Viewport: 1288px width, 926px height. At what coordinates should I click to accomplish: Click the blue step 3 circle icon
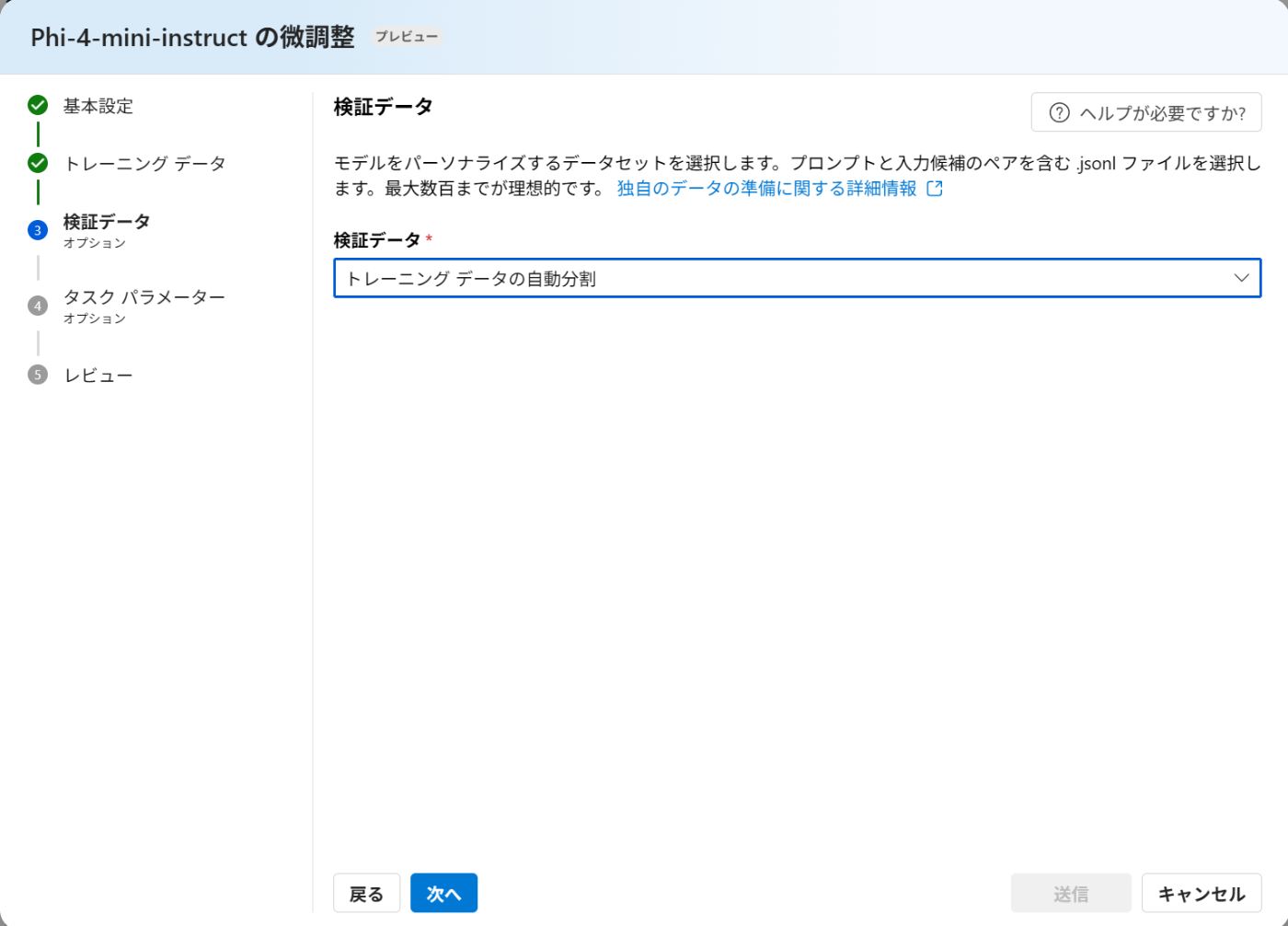[38, 230]
